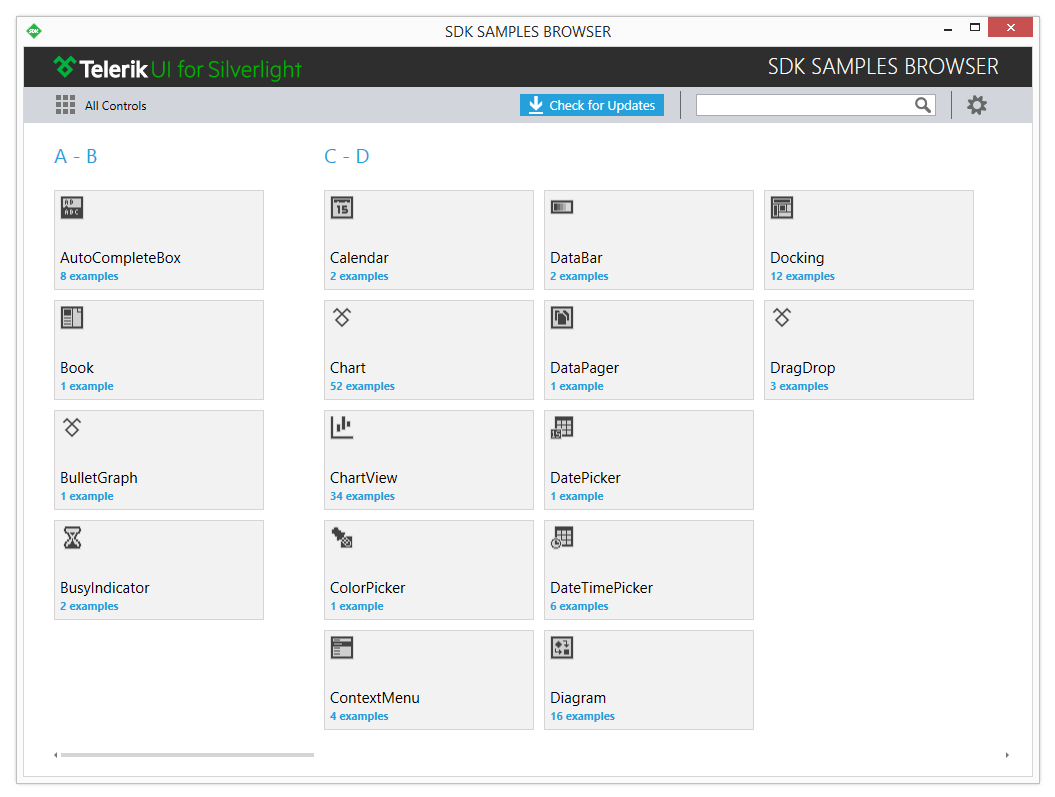Open settings with the gear icon
Viewport: 1055px width, 797px height.
(977, 105)
